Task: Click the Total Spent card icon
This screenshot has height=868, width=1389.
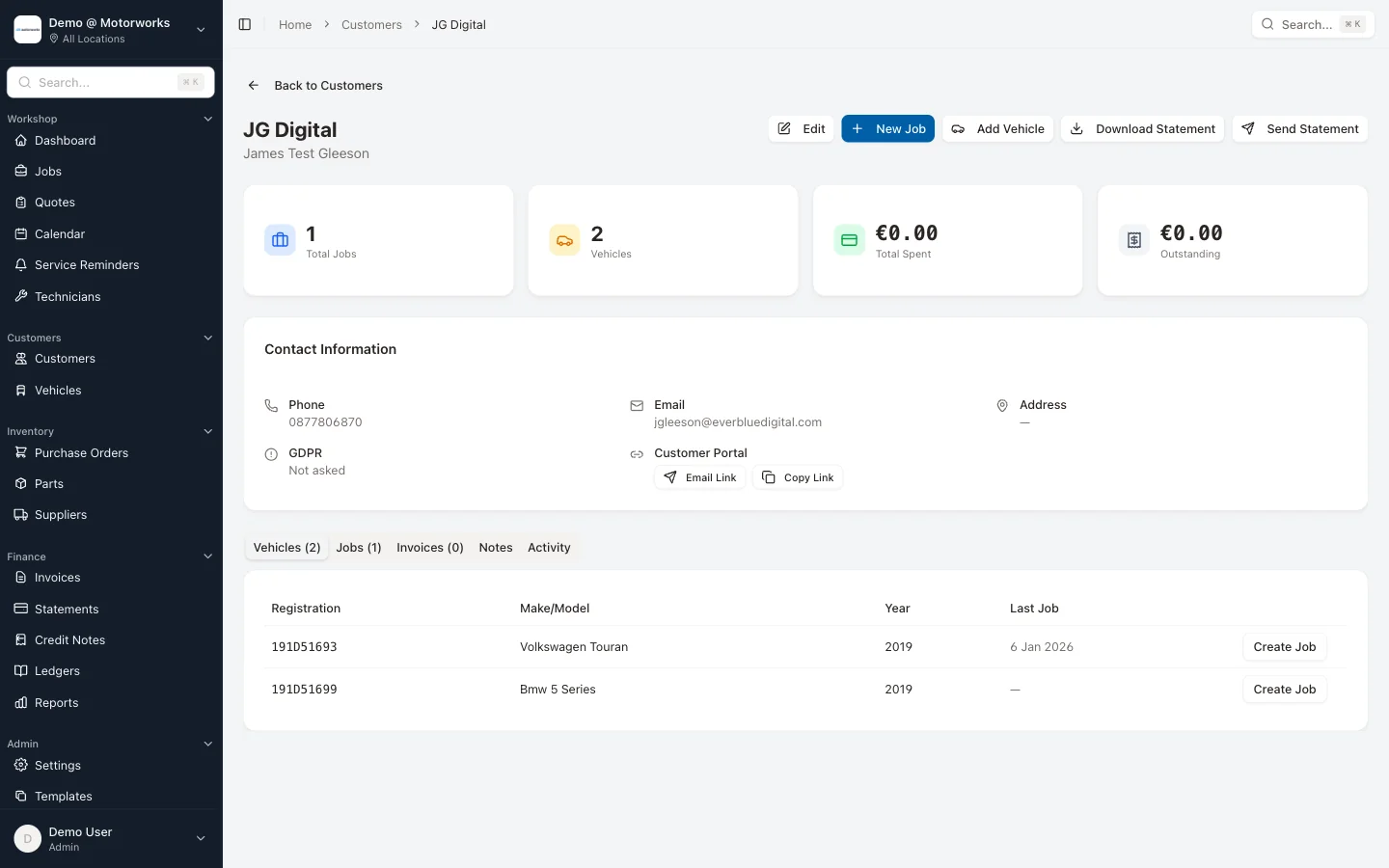Action: (x=849, y=240)
